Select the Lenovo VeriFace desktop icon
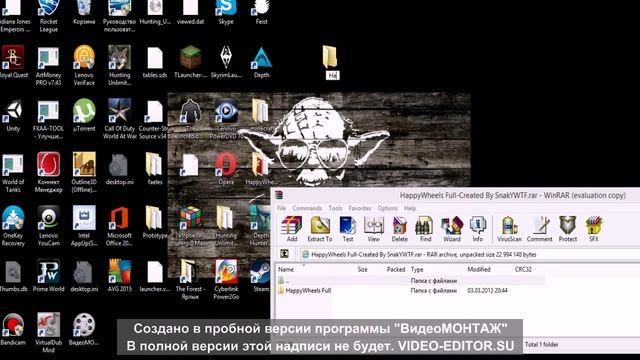 click(84, 65)
